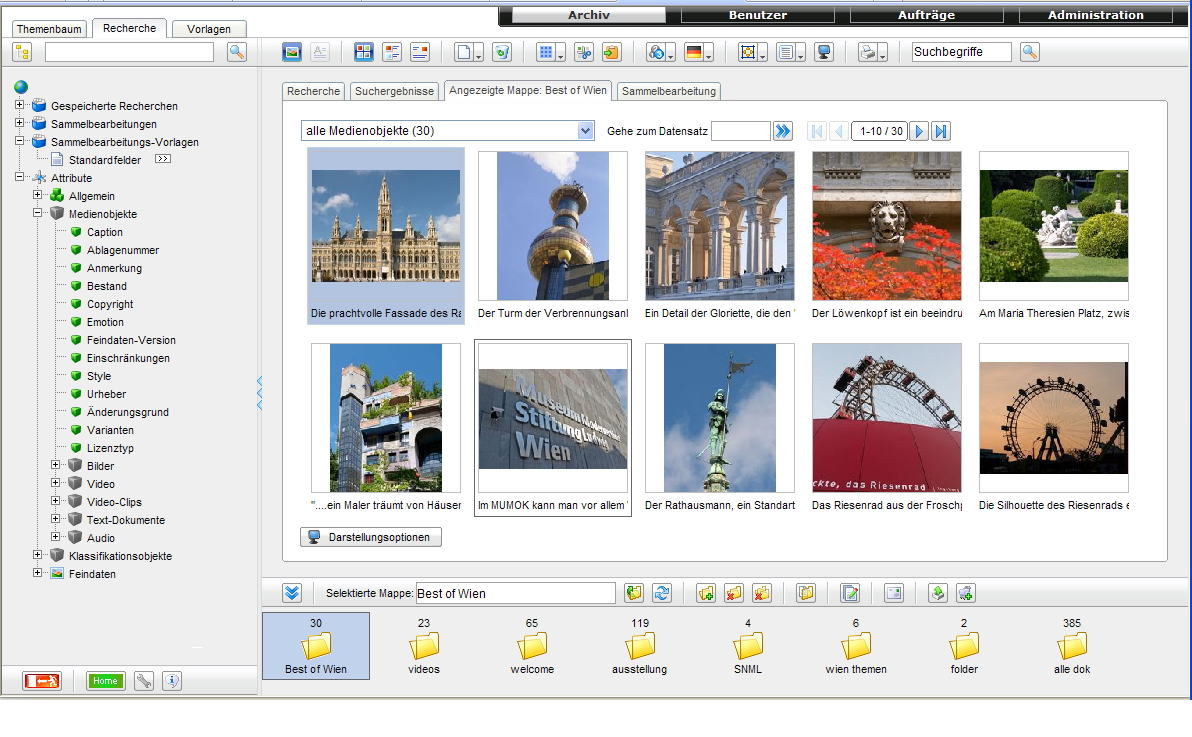Viewport: 1192px width, 737px height.
Task: Click the tree structure icon above the sidebar
Action: coord(22,52)
